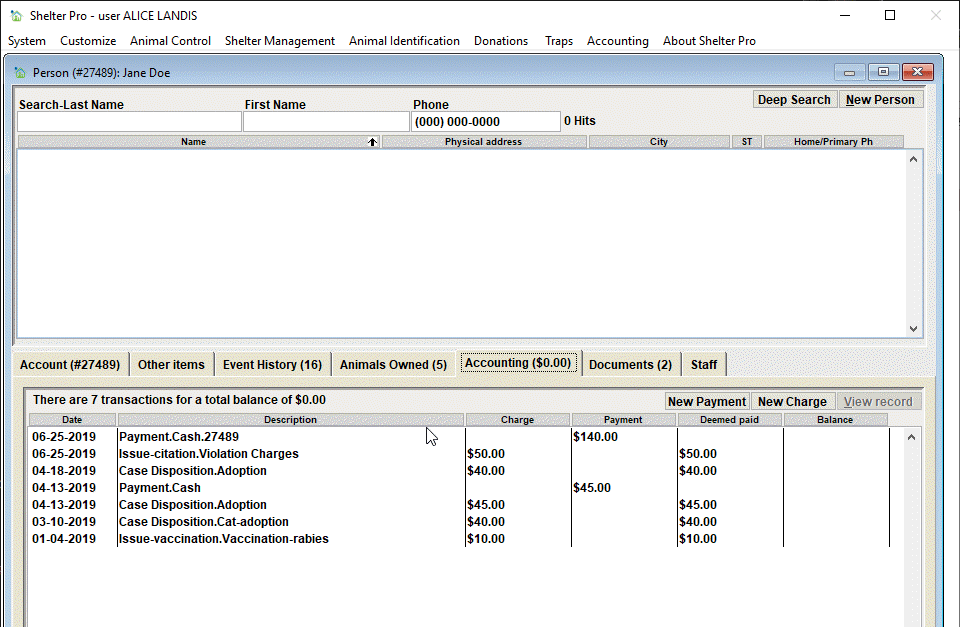Click the Name column sort arrow
The image size is (960, 627).
(372, 142)
